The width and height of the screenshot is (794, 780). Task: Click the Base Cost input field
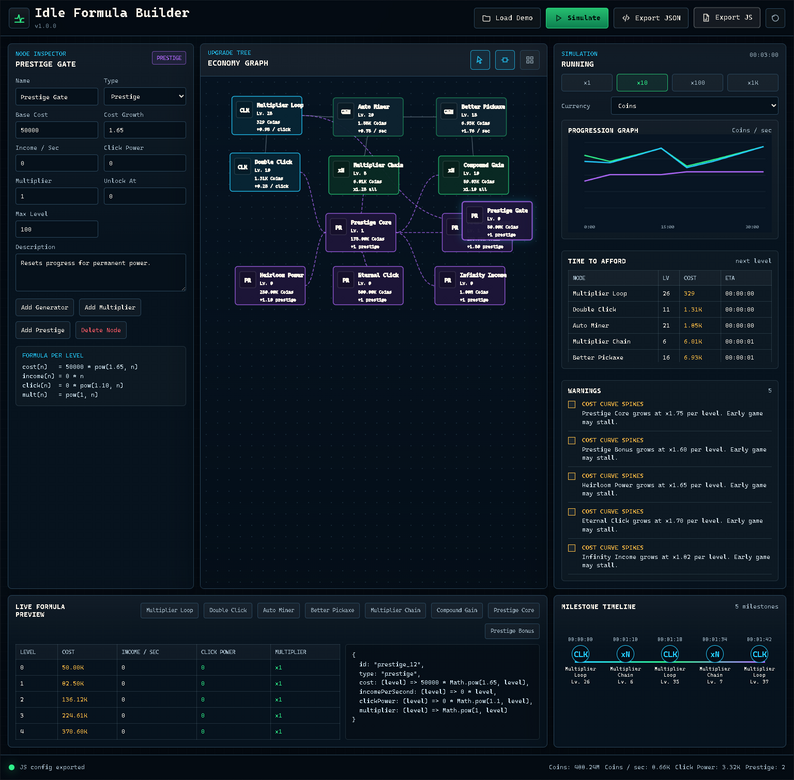[x=57, y=130]
